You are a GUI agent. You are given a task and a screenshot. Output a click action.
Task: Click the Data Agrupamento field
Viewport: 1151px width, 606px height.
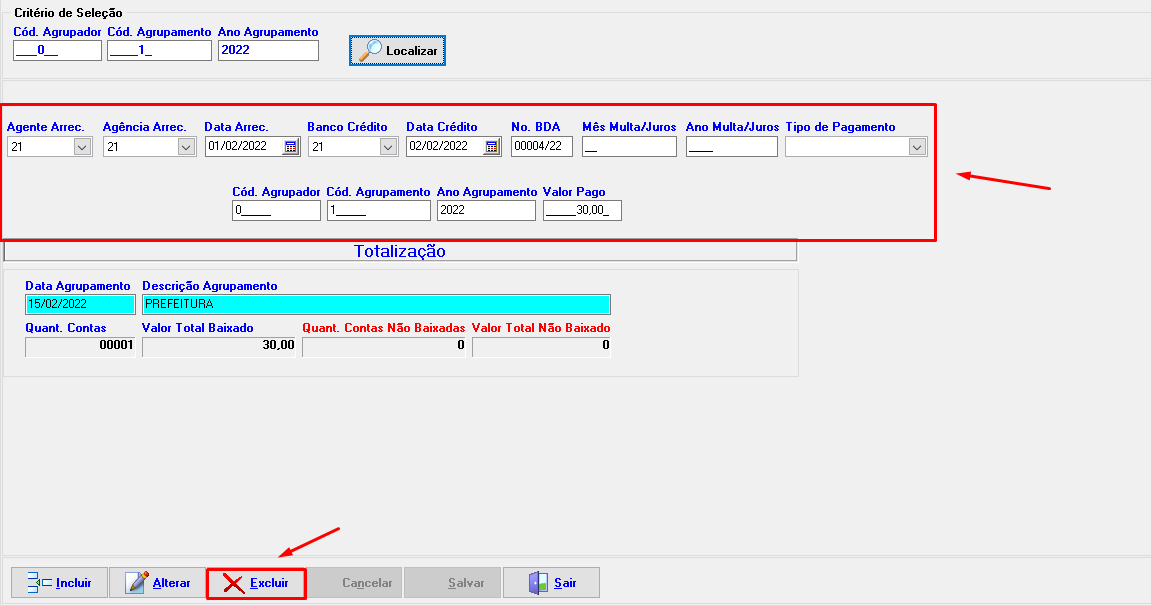[x=80, y=304]
